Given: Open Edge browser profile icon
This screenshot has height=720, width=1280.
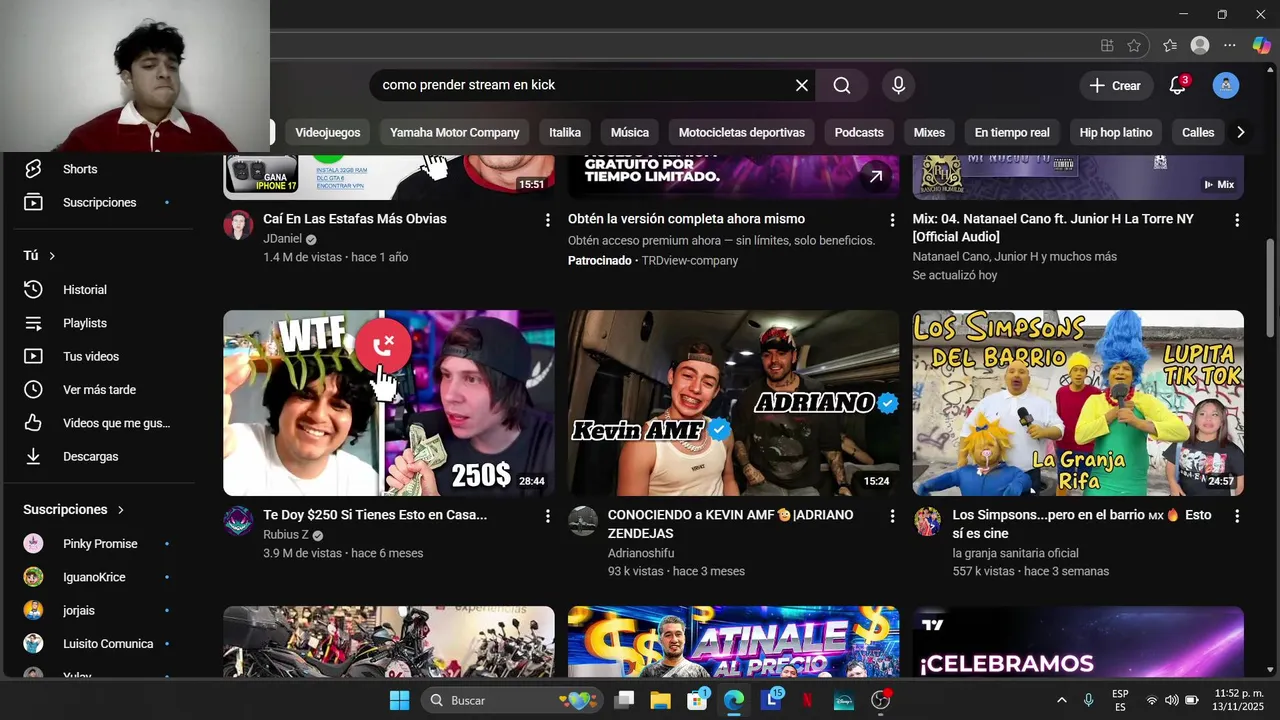Looking at the screenshot, I should [1200, 45].
